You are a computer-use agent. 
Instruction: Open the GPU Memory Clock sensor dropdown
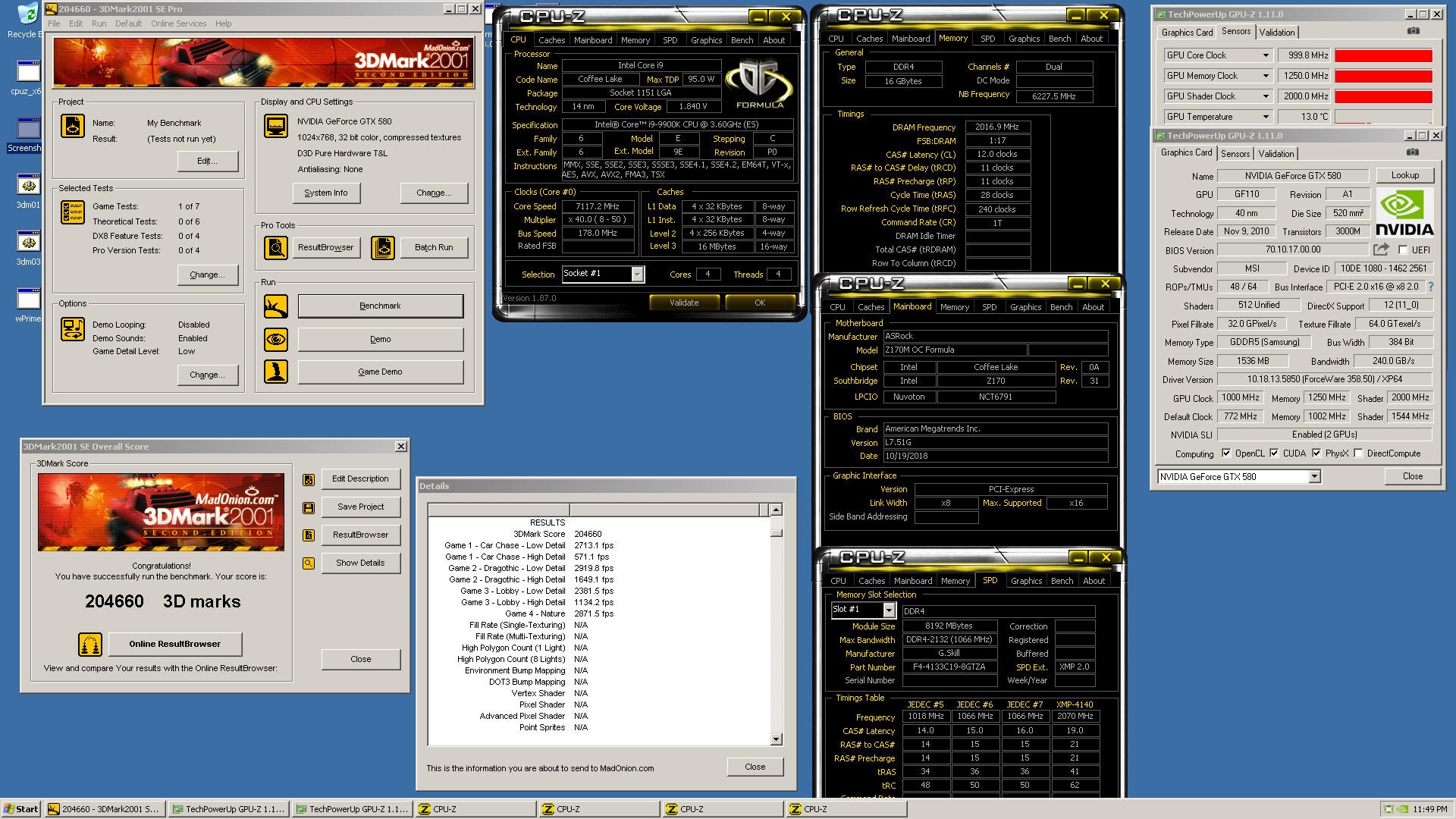coord(1265,76)
